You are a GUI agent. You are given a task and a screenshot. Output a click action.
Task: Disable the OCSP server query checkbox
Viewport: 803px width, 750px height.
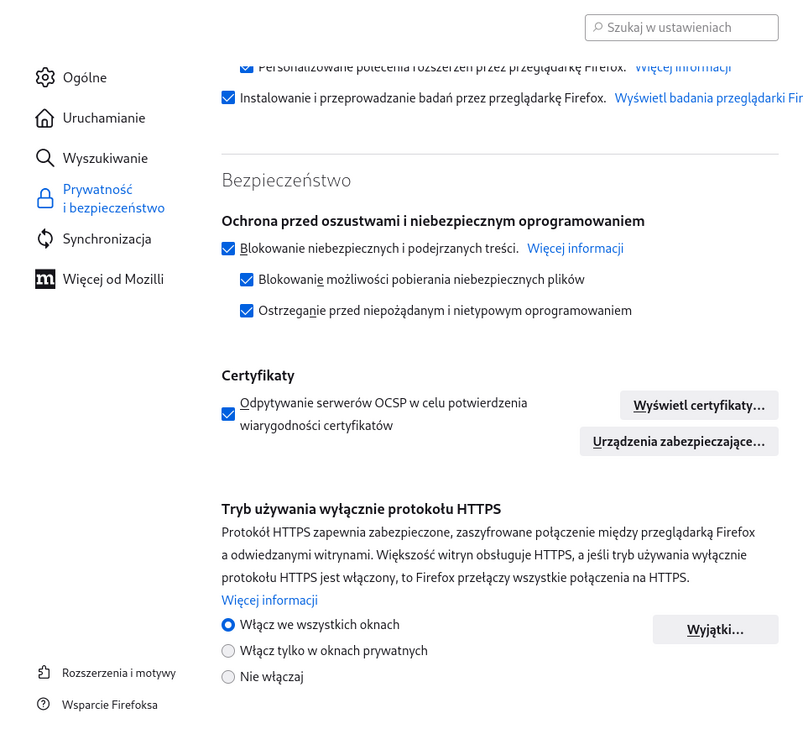tap(229, 414)
